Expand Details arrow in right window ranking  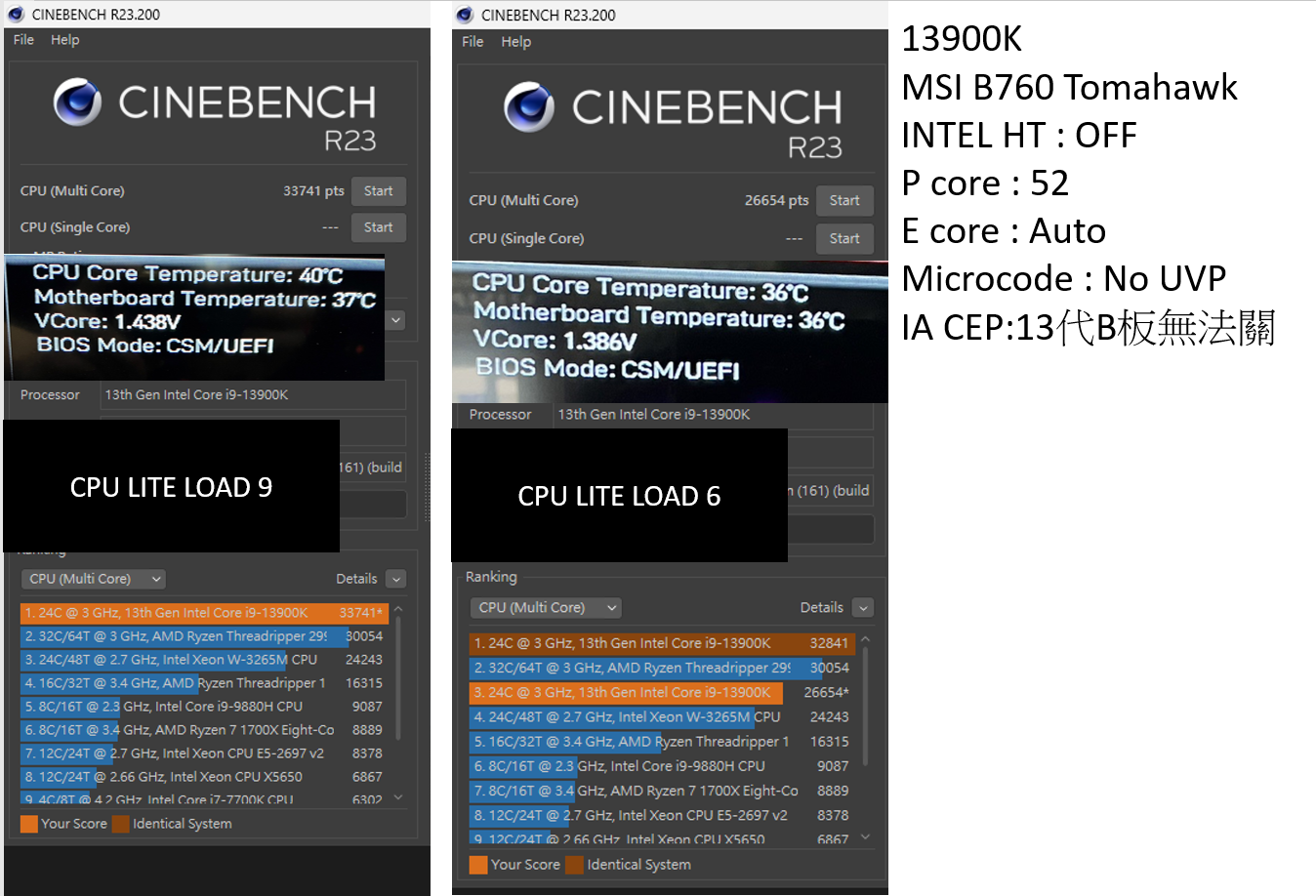(x=863, y=607)
